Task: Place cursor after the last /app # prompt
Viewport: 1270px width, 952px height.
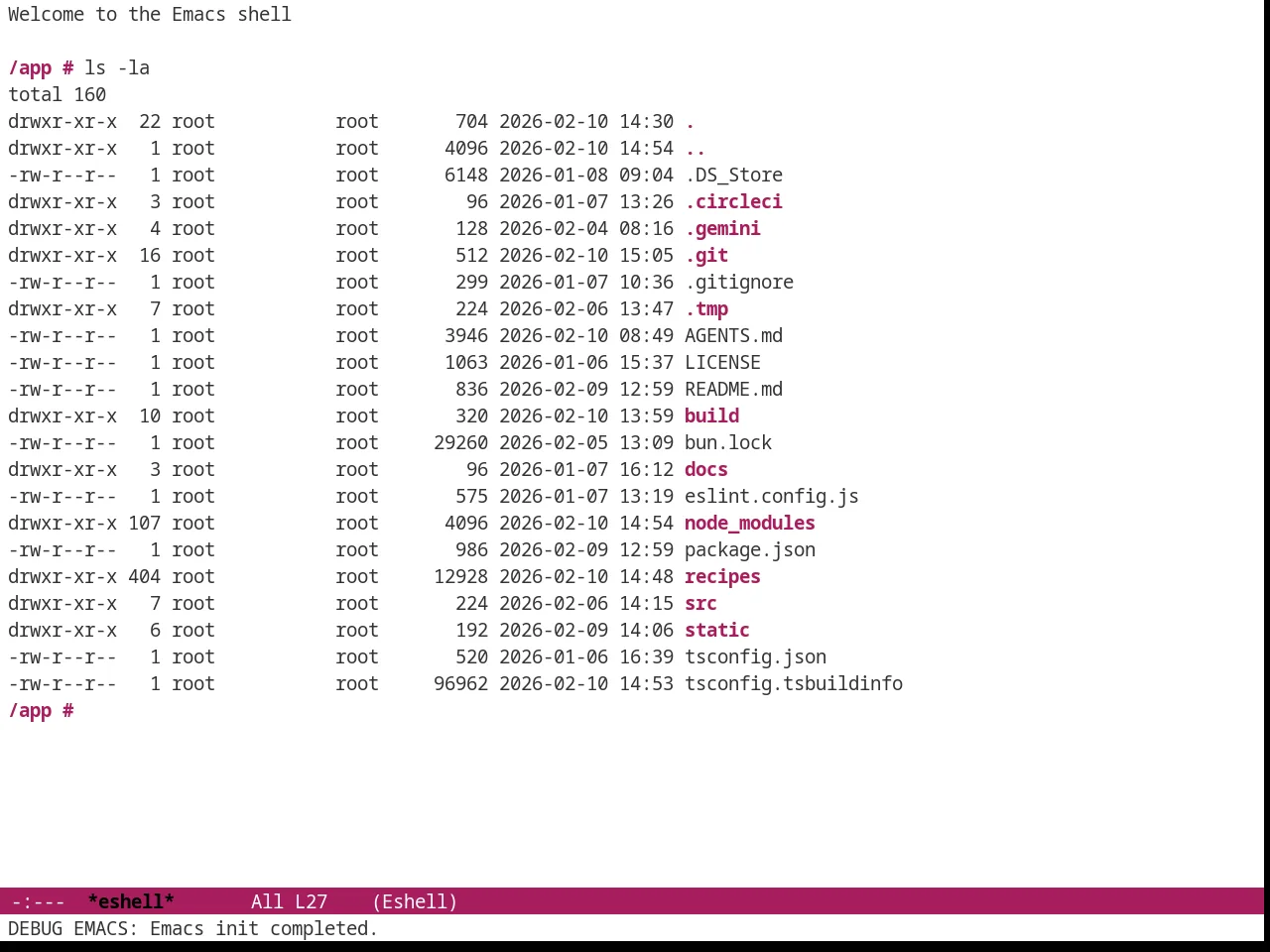Action: [85, 710]
